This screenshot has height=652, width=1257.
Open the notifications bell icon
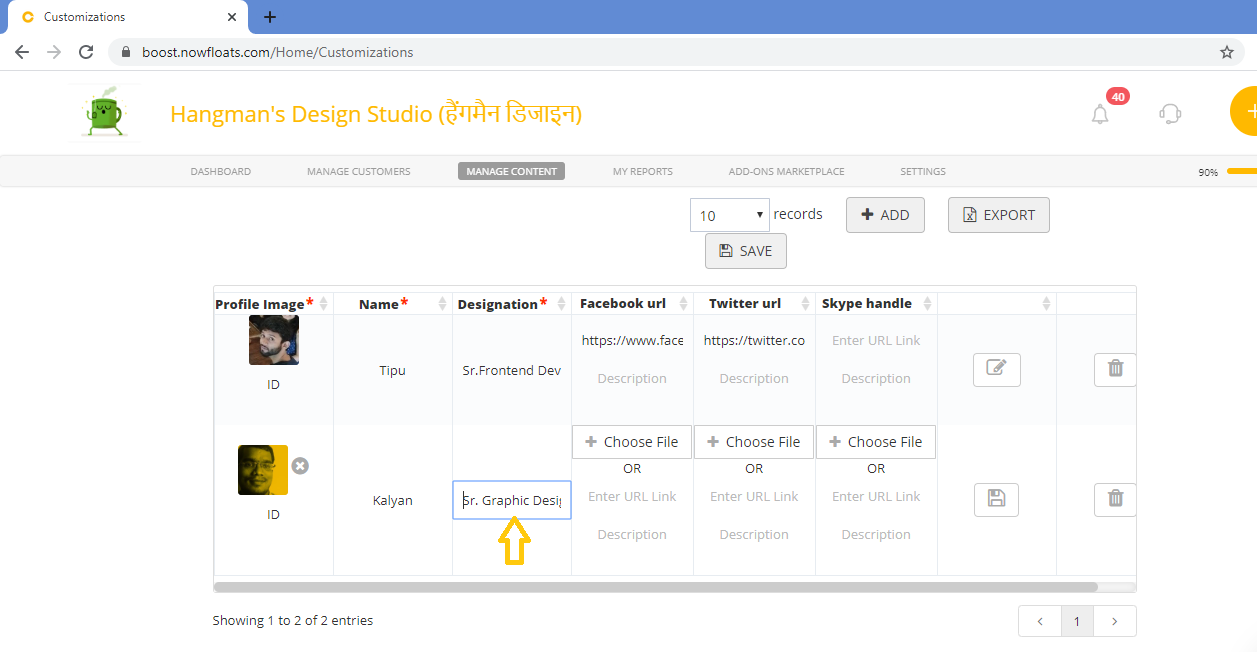click(x=1100, y=114)
